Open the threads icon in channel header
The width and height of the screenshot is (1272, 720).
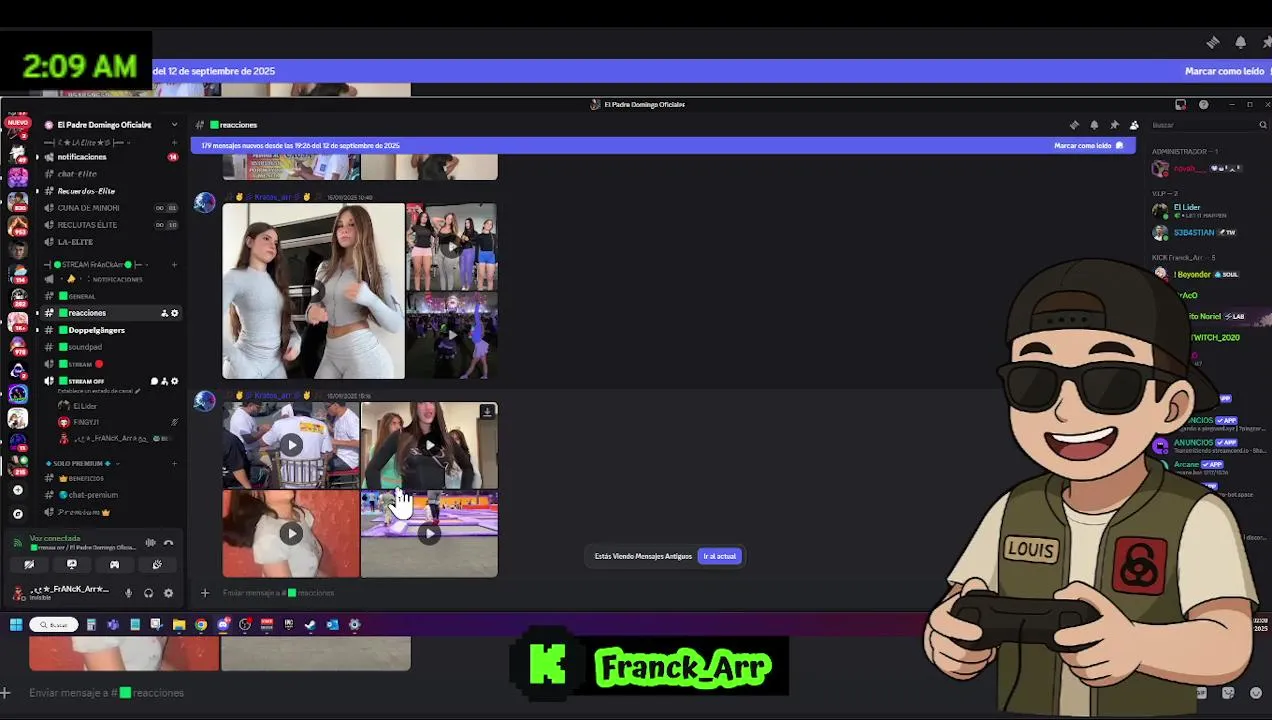tap(1074, 125)
